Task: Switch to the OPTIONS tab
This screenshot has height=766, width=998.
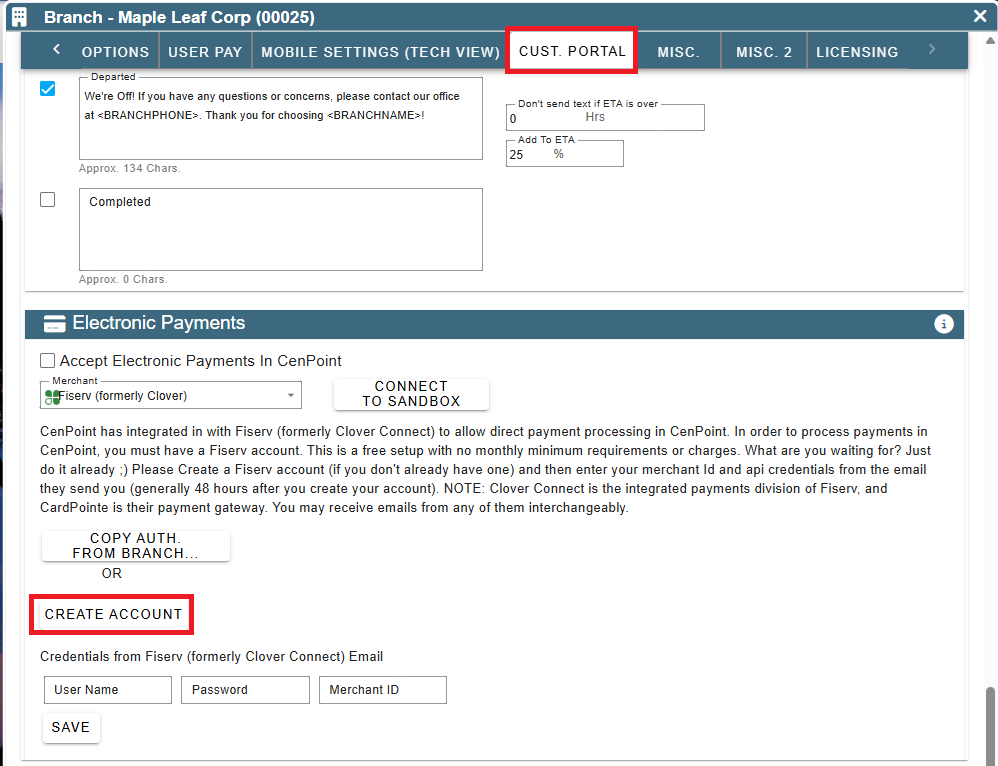Action: (x=115, y=52)
